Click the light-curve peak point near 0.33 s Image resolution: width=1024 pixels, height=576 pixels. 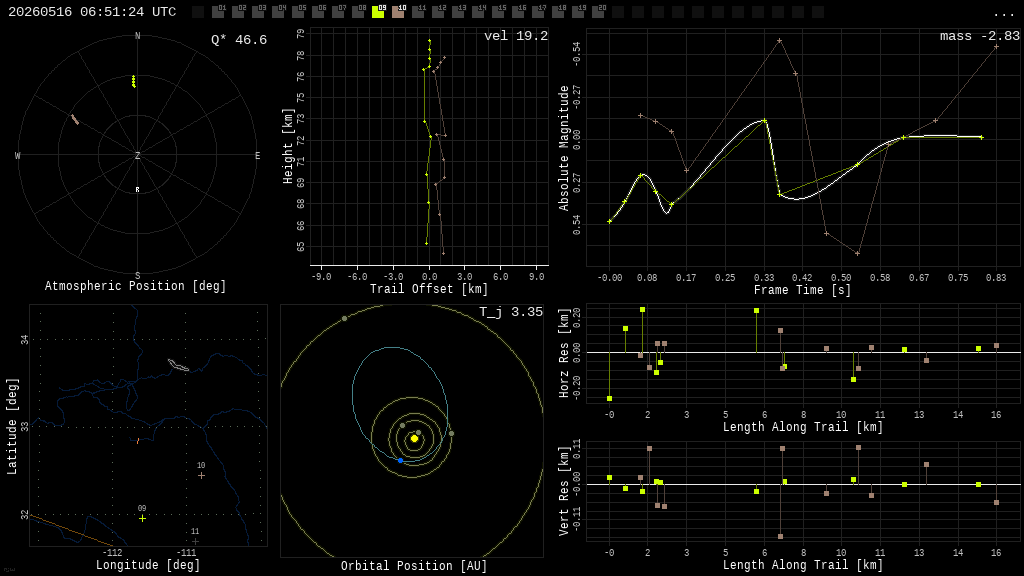(x=765, y=121)
